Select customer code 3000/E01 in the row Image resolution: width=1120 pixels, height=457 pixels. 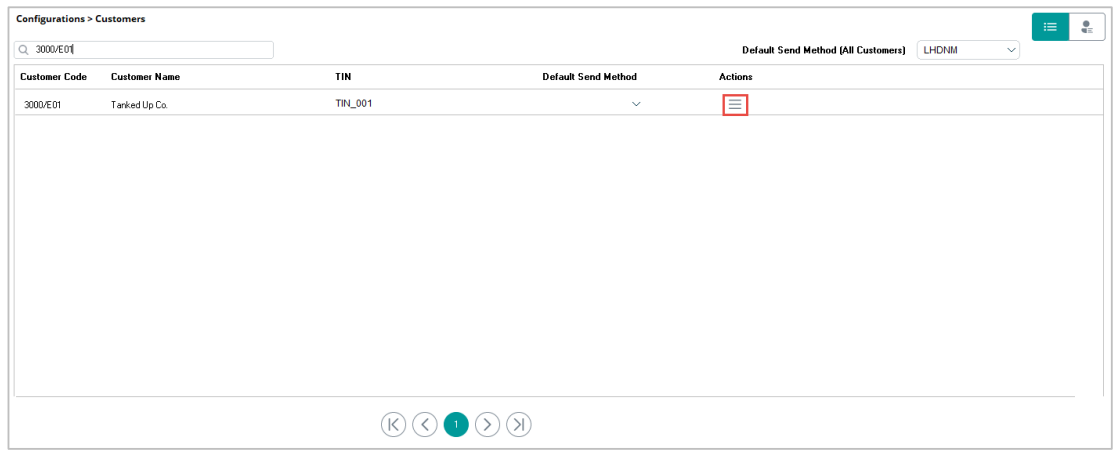tap(42, 104)
